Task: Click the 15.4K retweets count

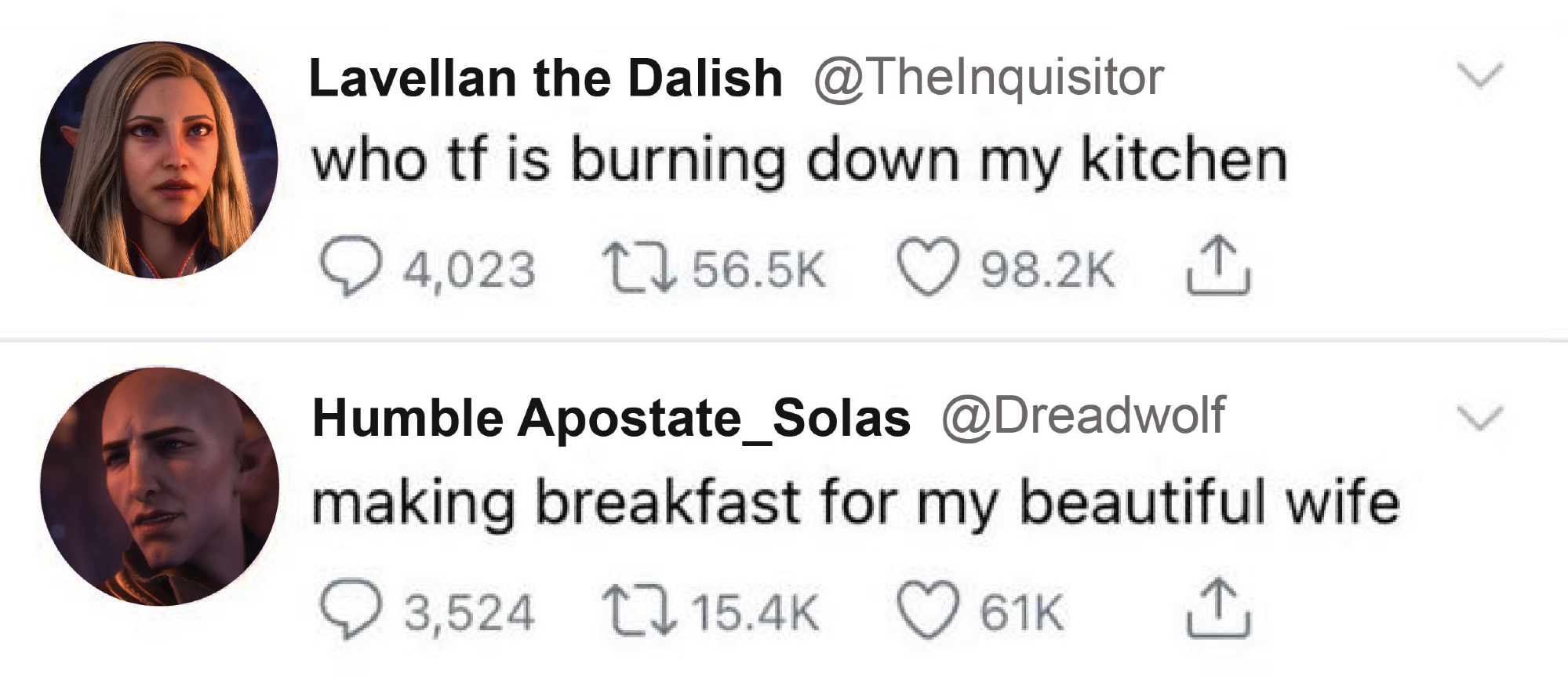Action: coord(756,612)
